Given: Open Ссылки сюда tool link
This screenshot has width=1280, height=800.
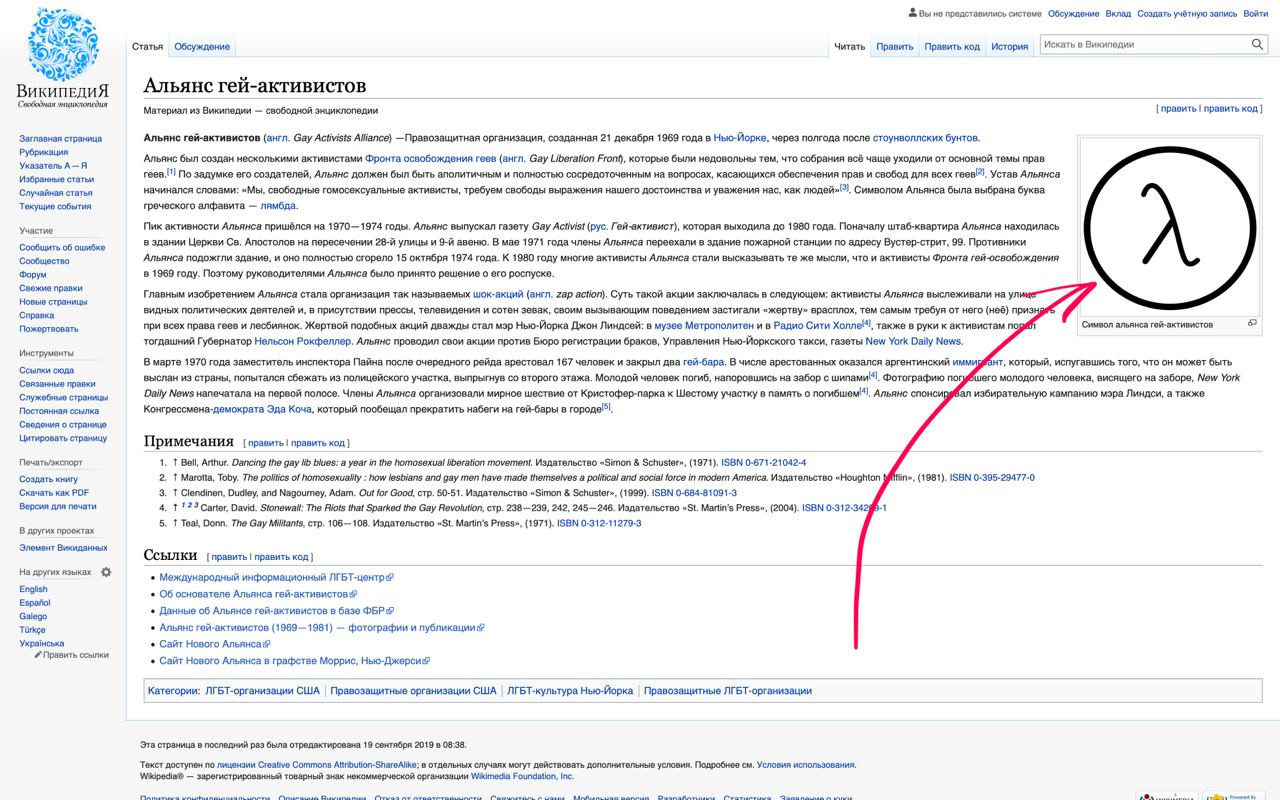Looking at the screenshot, I should click(47, 370).
